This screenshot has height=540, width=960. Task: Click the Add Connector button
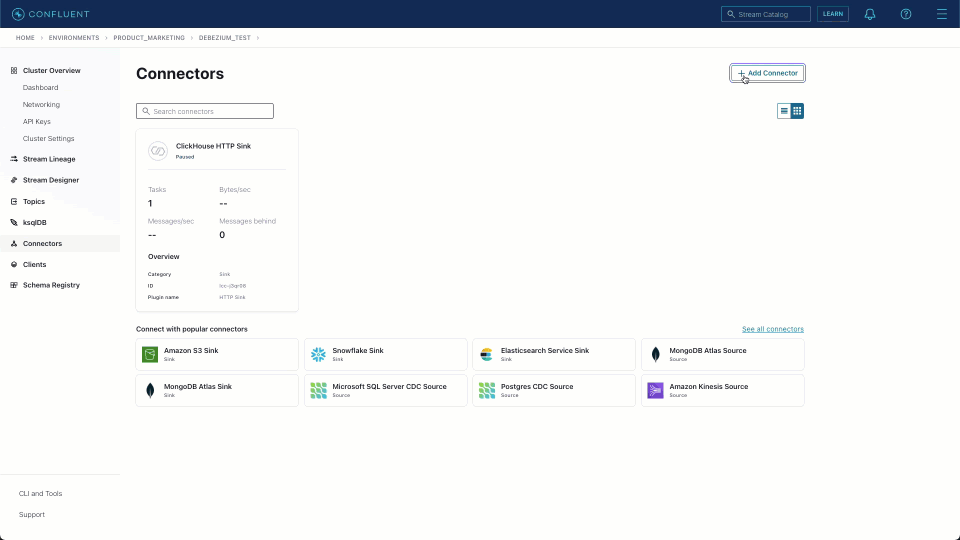[767, 73]
